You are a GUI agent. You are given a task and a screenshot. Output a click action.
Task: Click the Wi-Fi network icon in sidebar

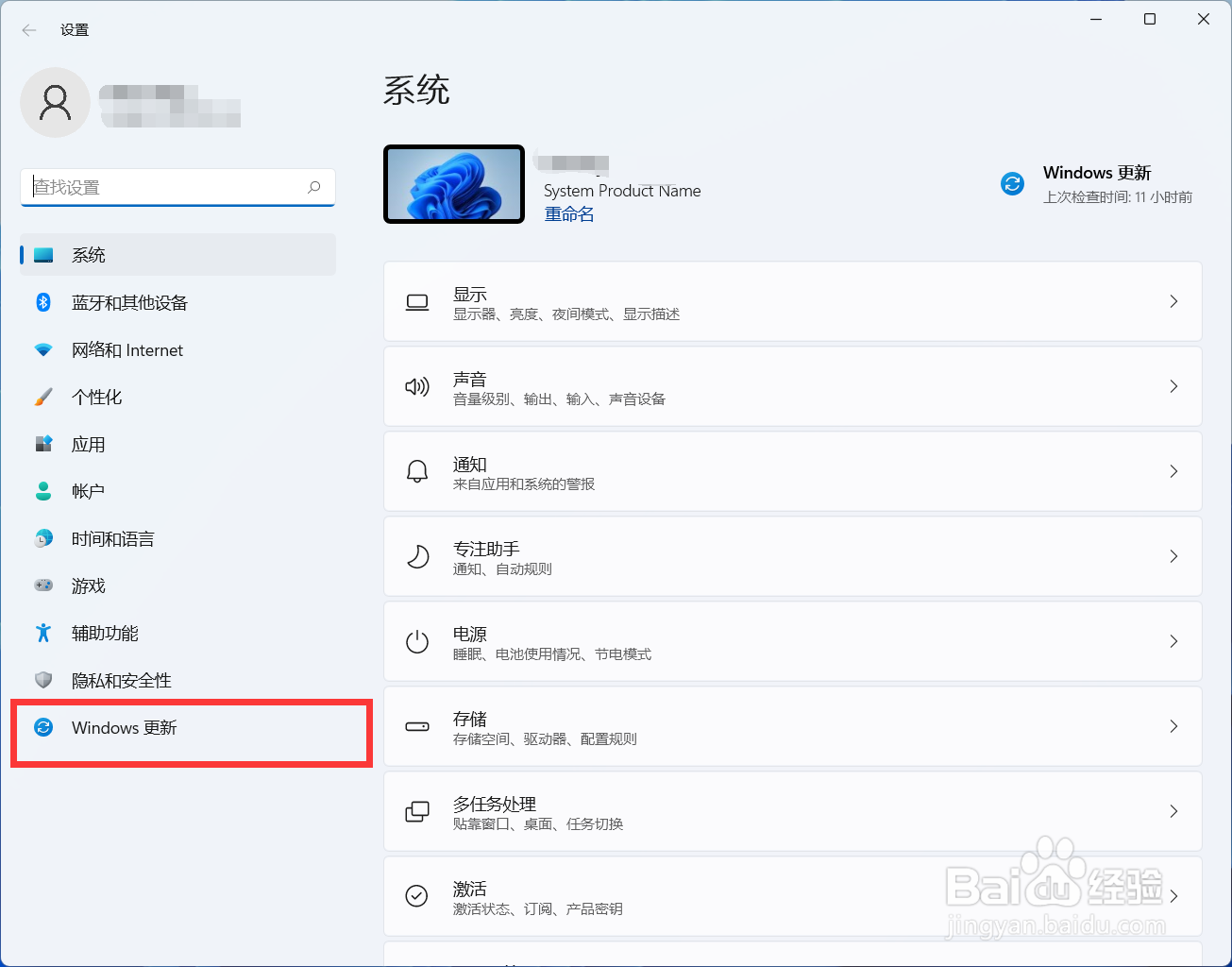click(x=43, y=349)
